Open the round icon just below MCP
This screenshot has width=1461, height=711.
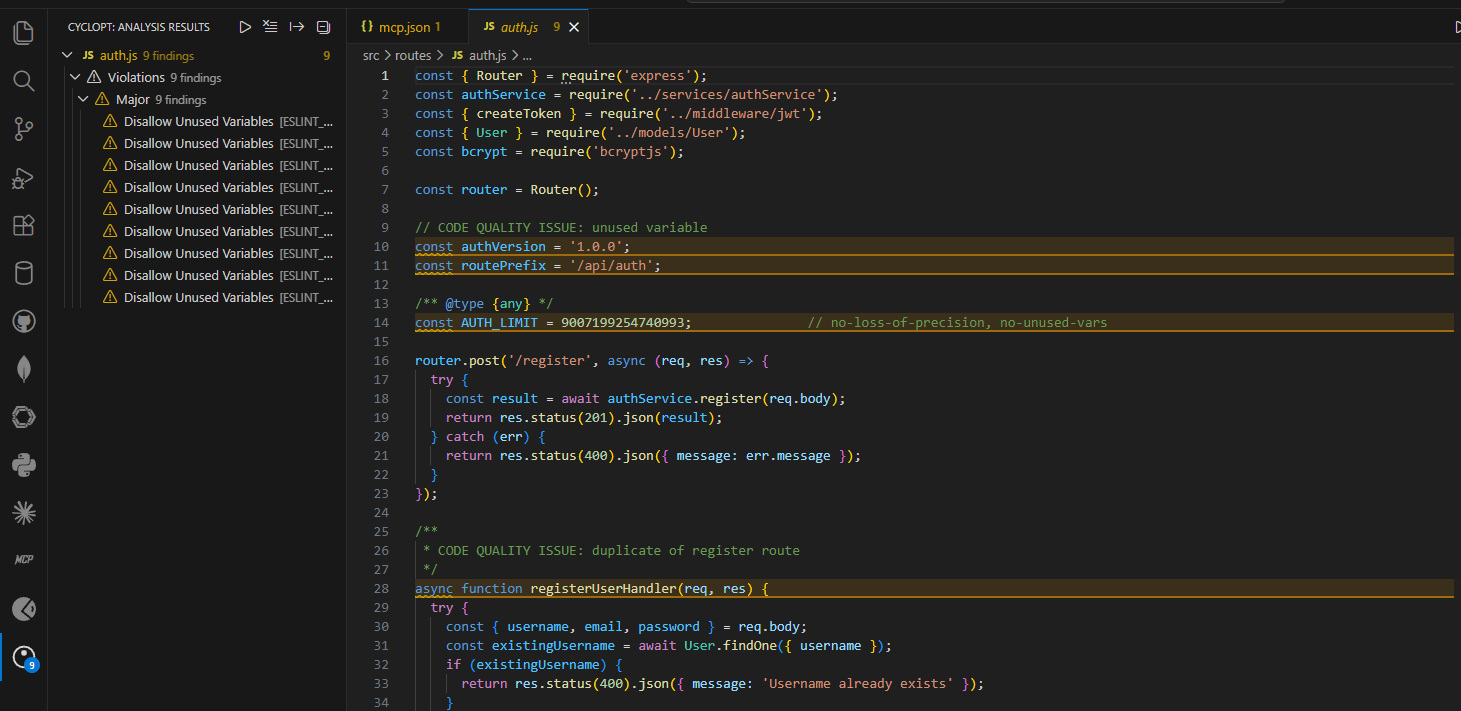pos(23,608)
